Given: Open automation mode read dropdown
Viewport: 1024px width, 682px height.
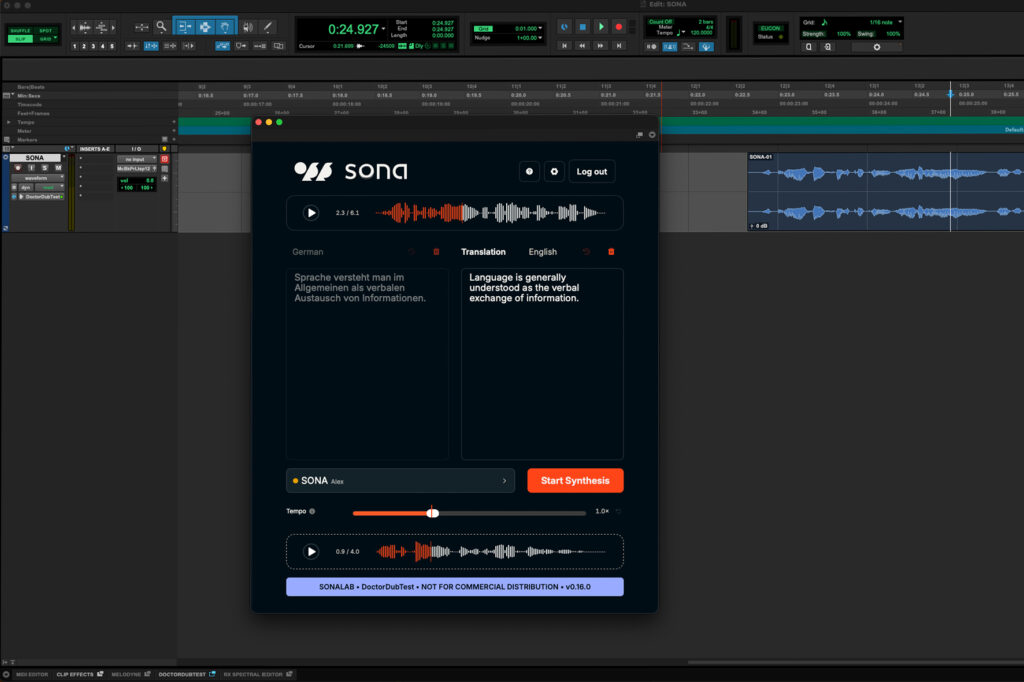Looking at the screenshot, I should [x=49, y=187].
